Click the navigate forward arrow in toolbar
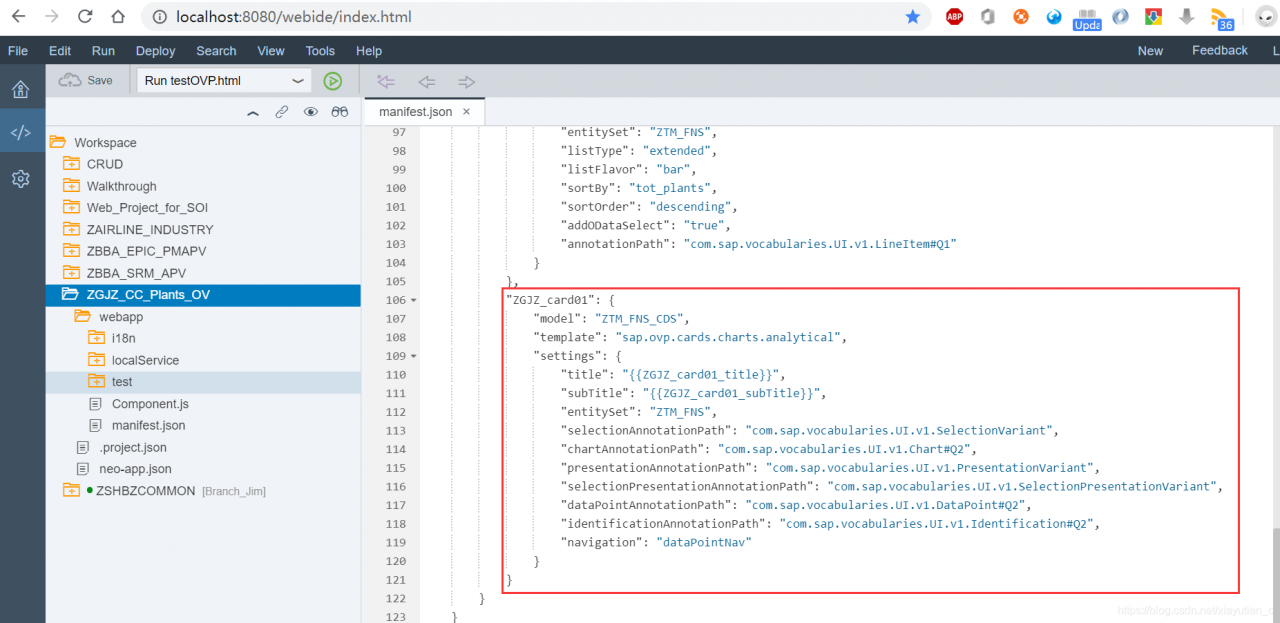Screen dimensions: 1280x623 [x=466, y=81]
